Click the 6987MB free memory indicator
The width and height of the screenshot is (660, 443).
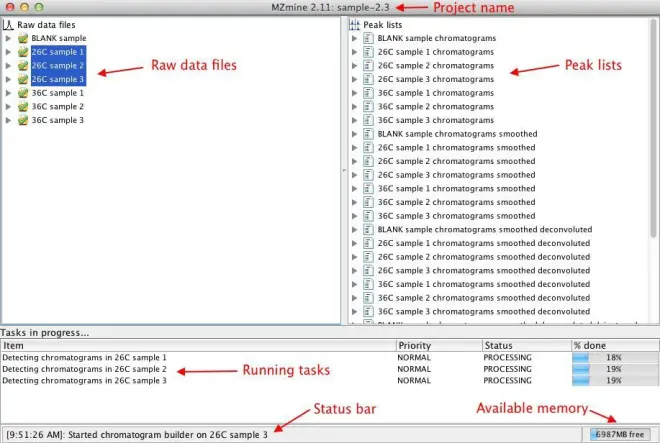(x=620, y=434)
